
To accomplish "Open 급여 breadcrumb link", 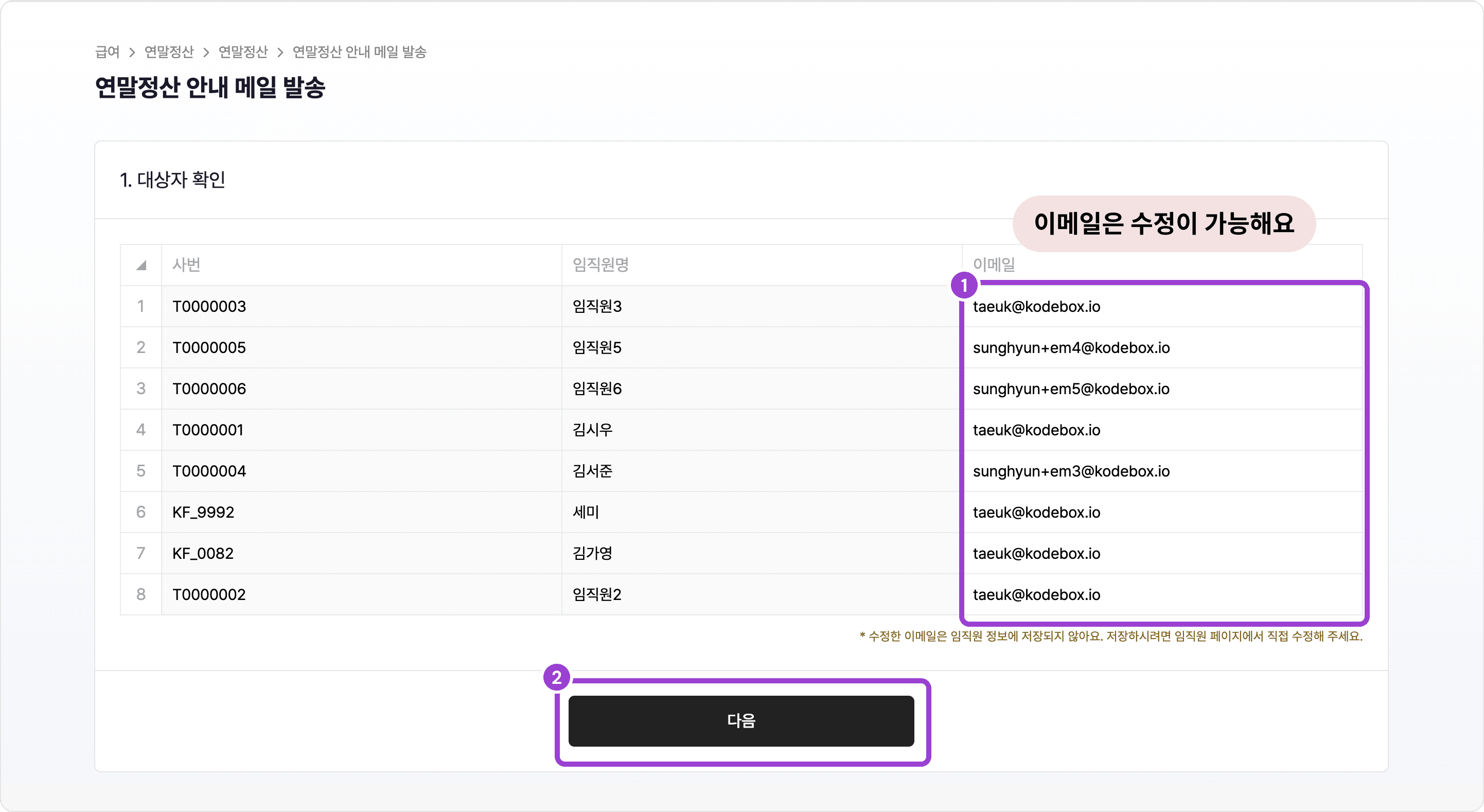I will point(107,52).
